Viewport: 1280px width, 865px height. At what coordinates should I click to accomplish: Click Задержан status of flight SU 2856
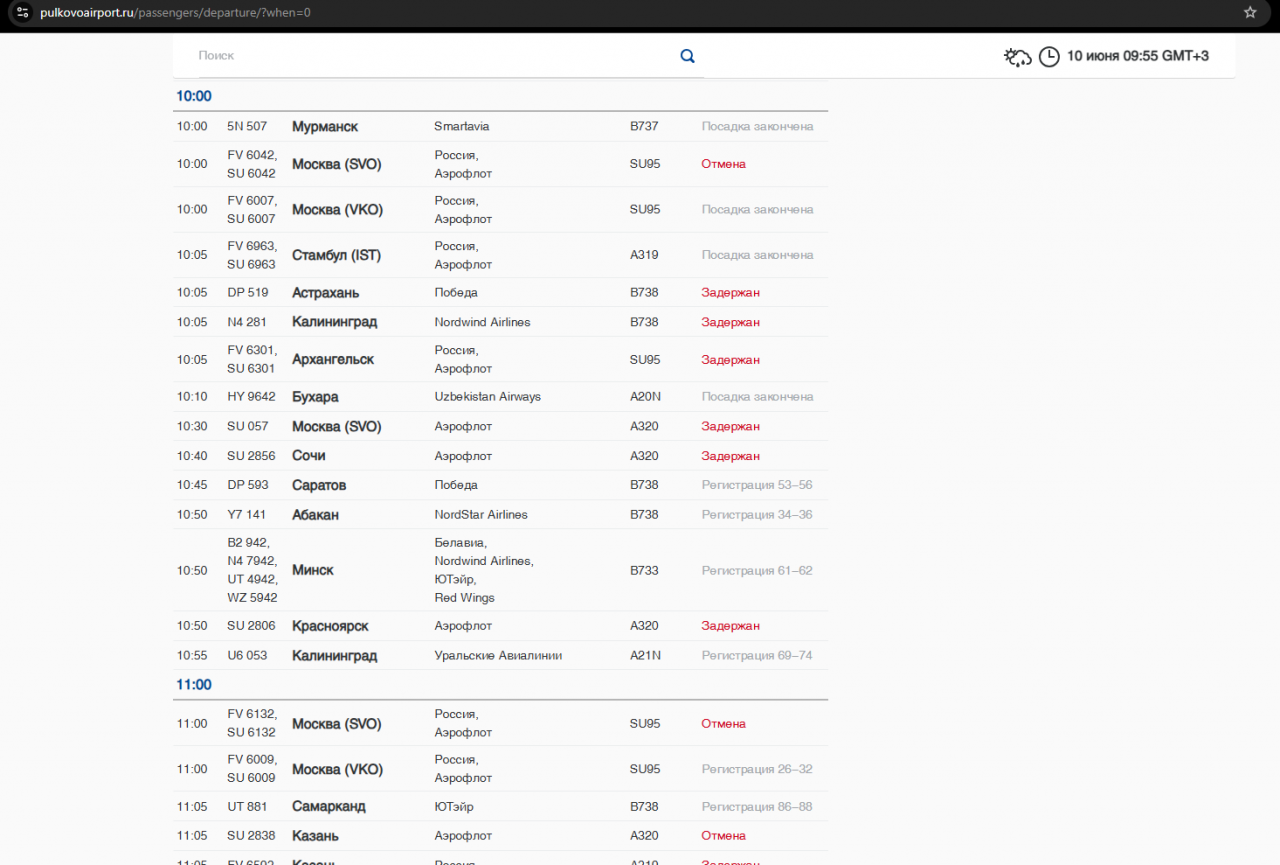coord(730,456)
